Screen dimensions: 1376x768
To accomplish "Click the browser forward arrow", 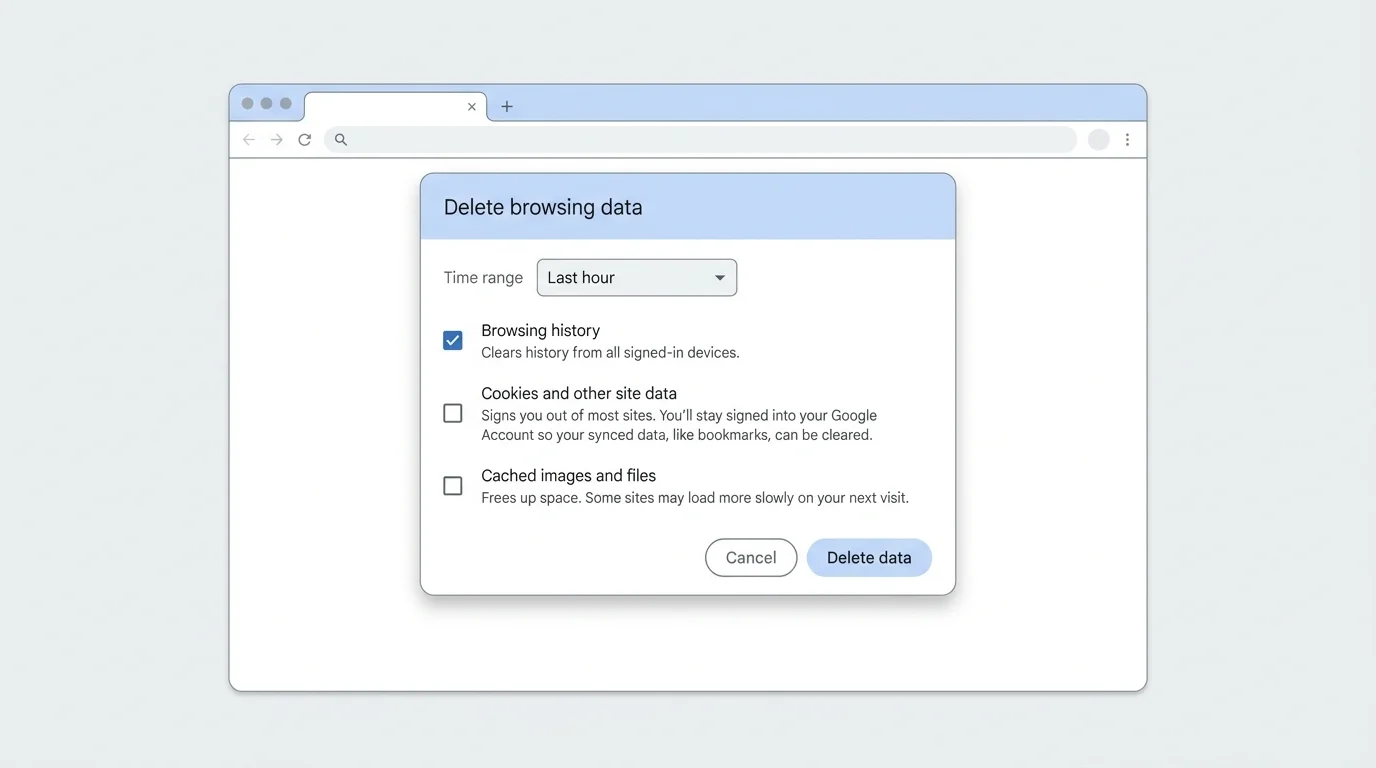I will click(277, 140).
